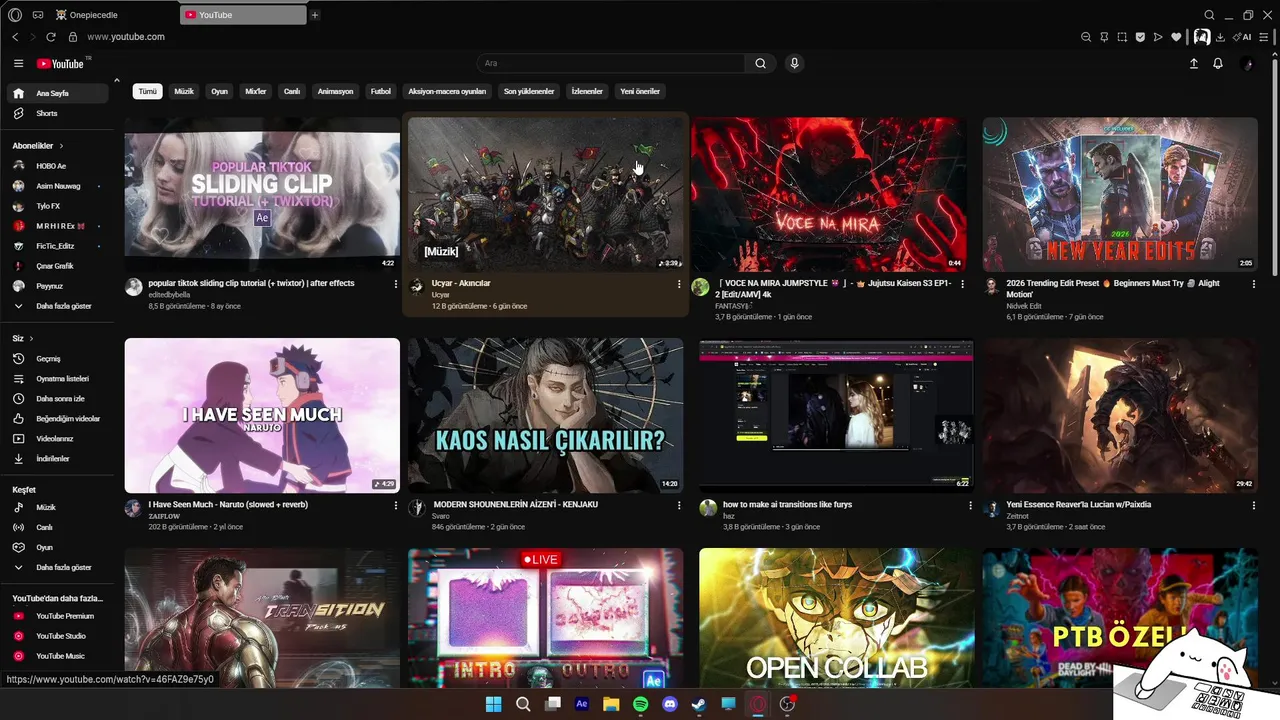Open the YouTube notifications bell
This screenshot has height=720, width=1280.
click(1218, 63)
